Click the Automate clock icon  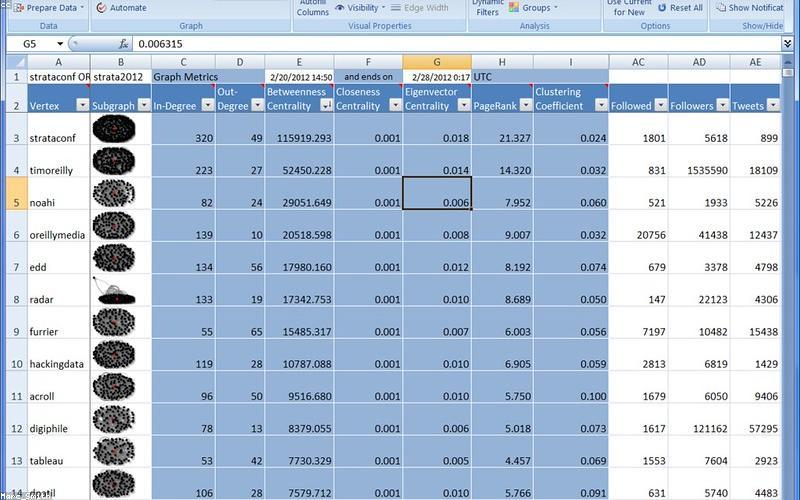click(x=101, y=8)
